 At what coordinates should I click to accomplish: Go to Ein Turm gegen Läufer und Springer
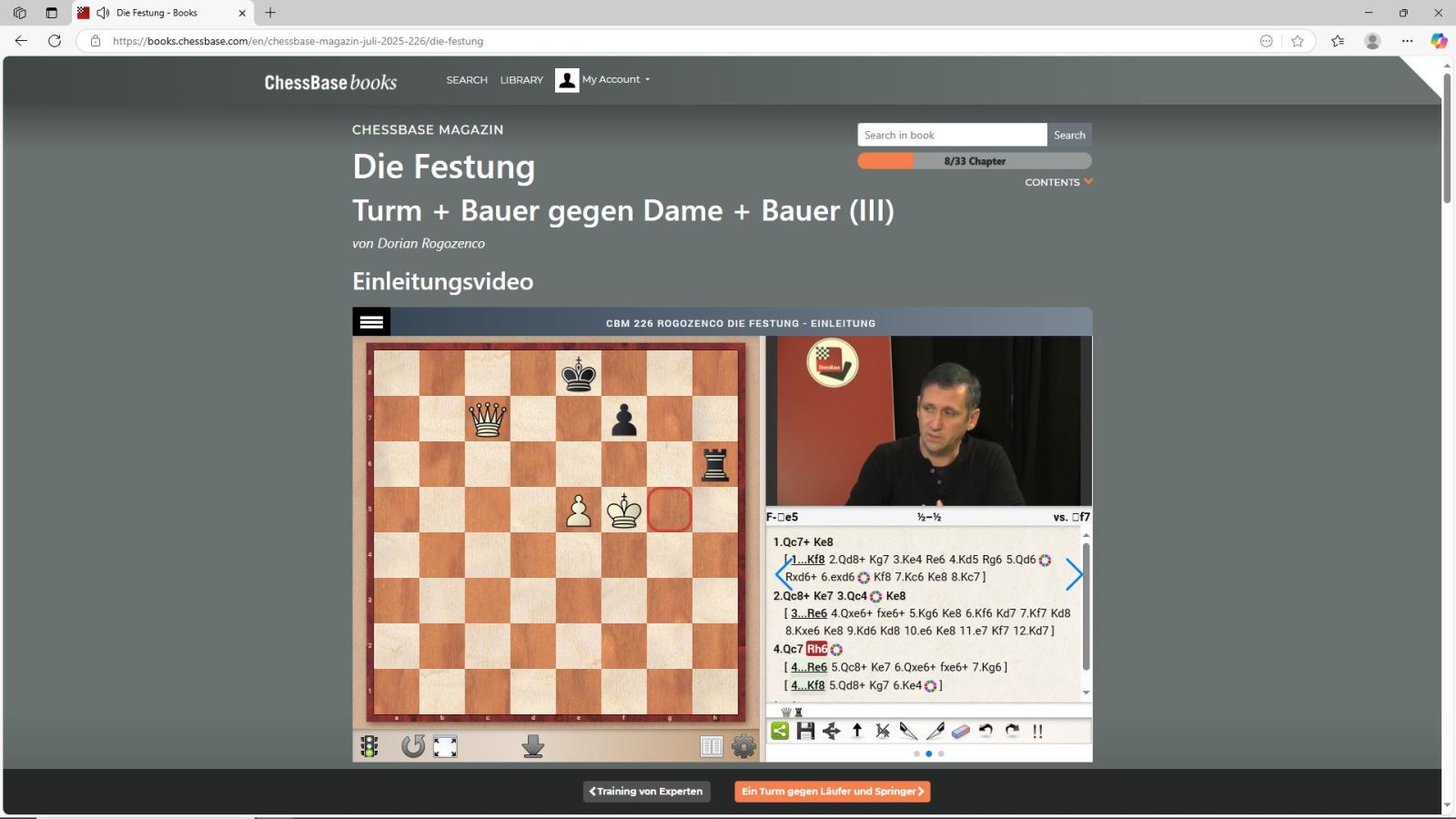pos(832,792)
